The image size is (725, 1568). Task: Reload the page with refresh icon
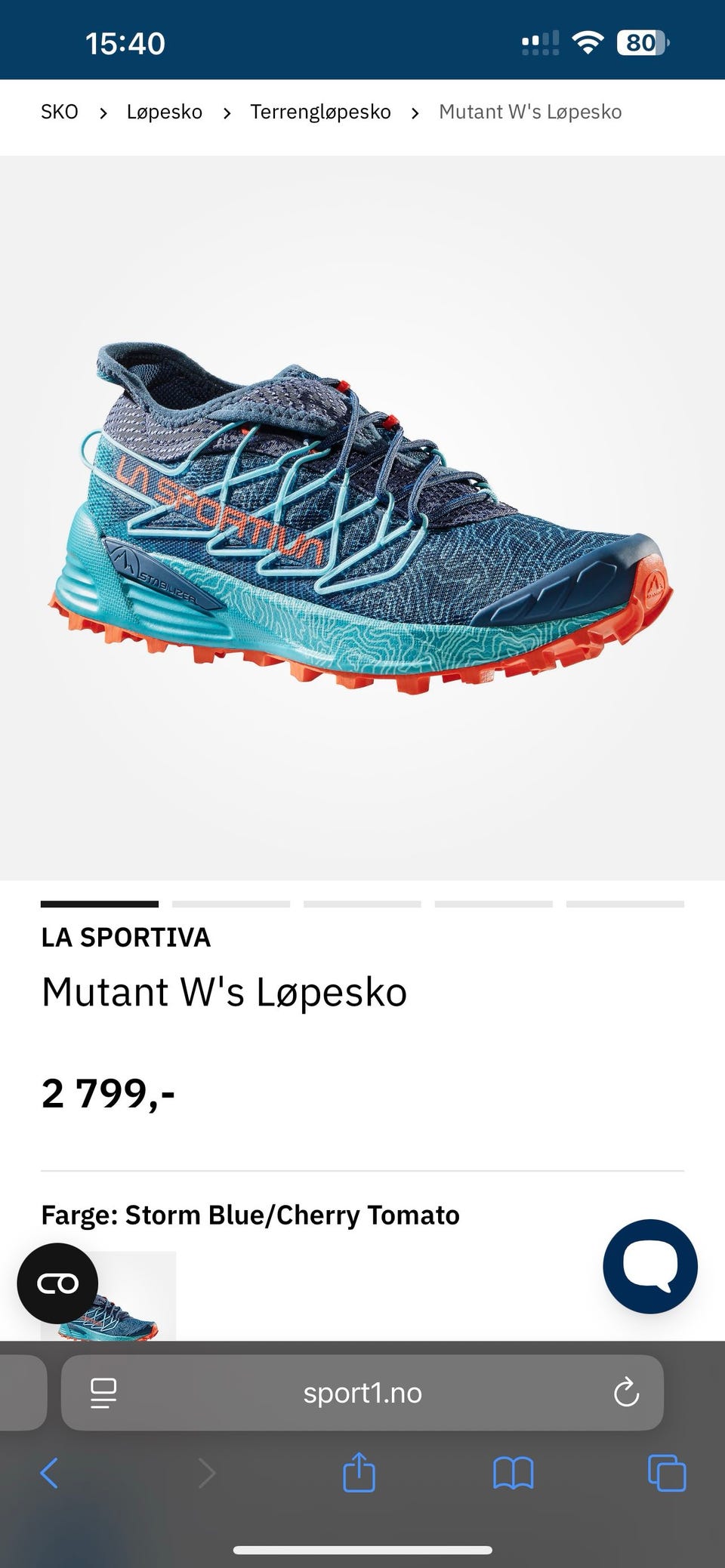tap(626, 1392)
